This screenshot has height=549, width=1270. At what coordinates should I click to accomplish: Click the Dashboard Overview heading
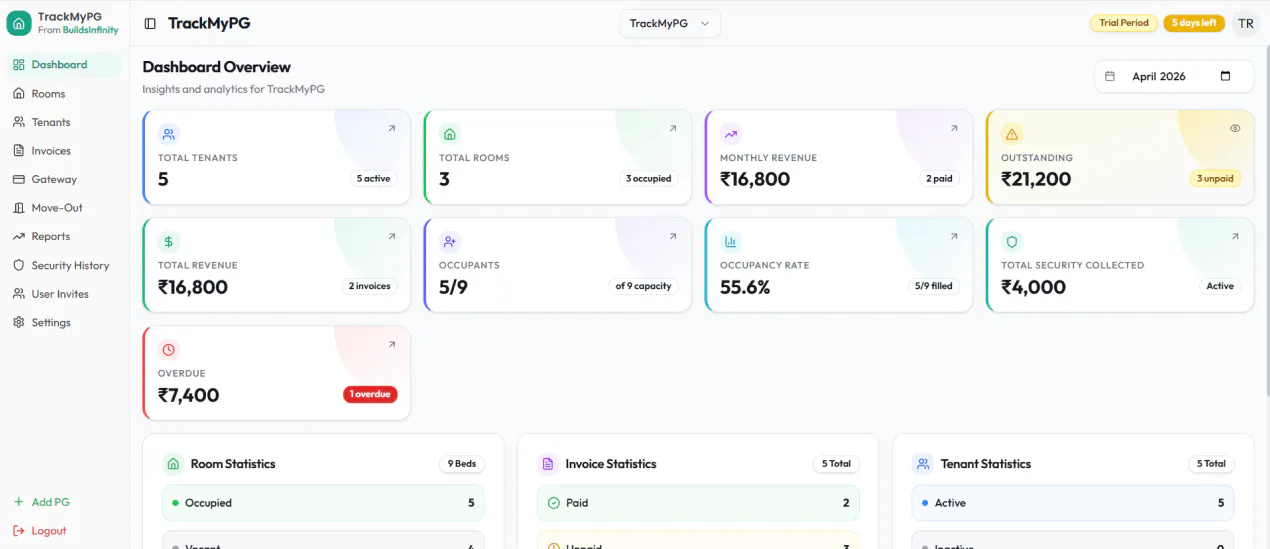[217, 67]
